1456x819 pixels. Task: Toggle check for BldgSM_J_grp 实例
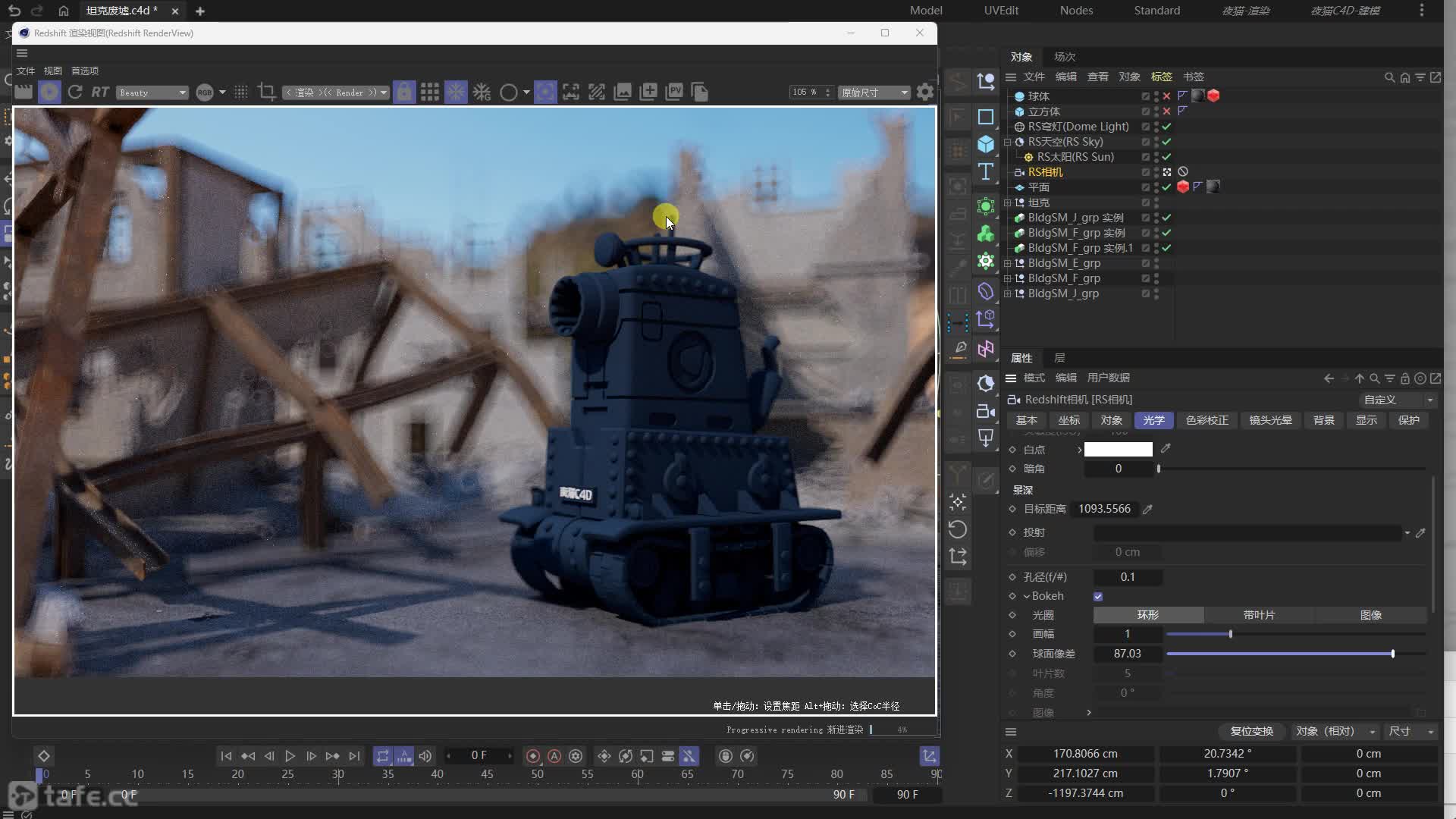[x=1167, y=218]
